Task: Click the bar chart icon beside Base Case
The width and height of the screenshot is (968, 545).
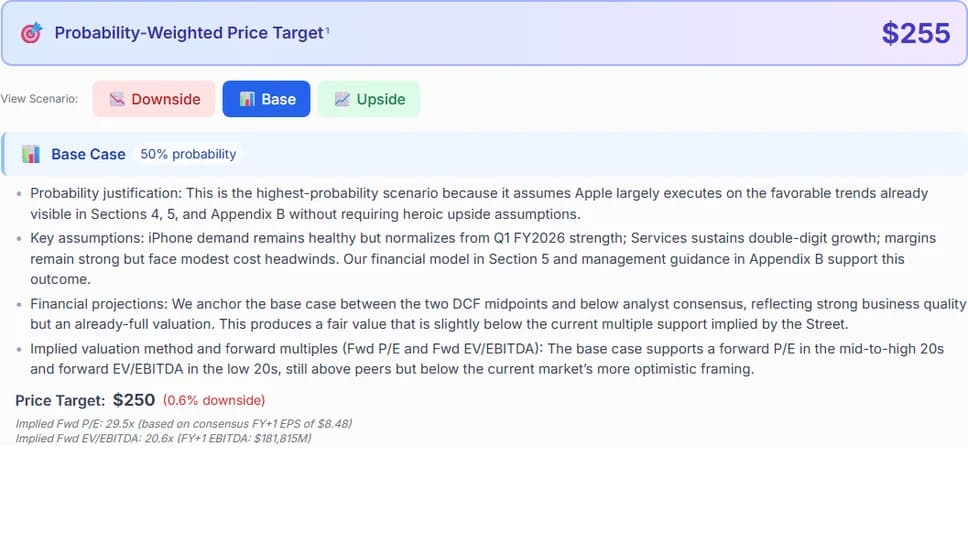Action: [31, 154]
